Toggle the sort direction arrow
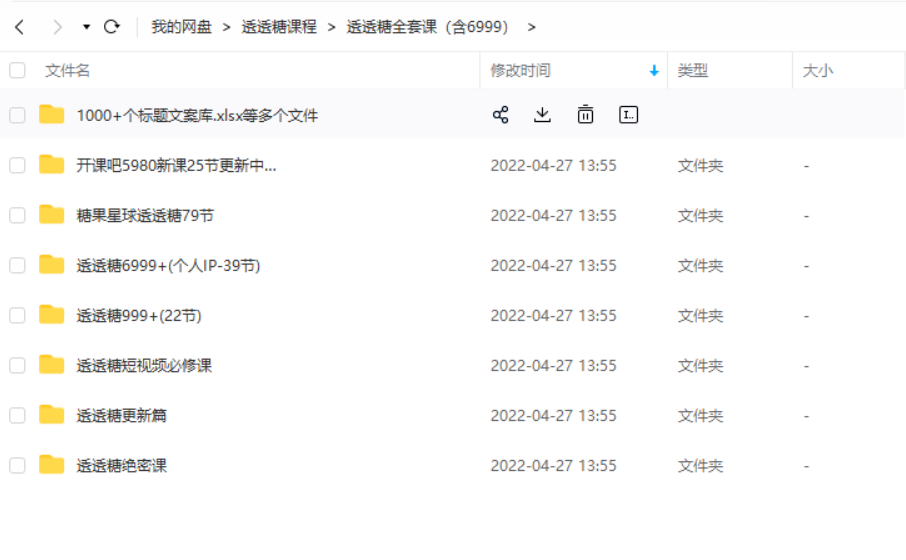Viewport: 906px width, 560px height. pos(654,71)
